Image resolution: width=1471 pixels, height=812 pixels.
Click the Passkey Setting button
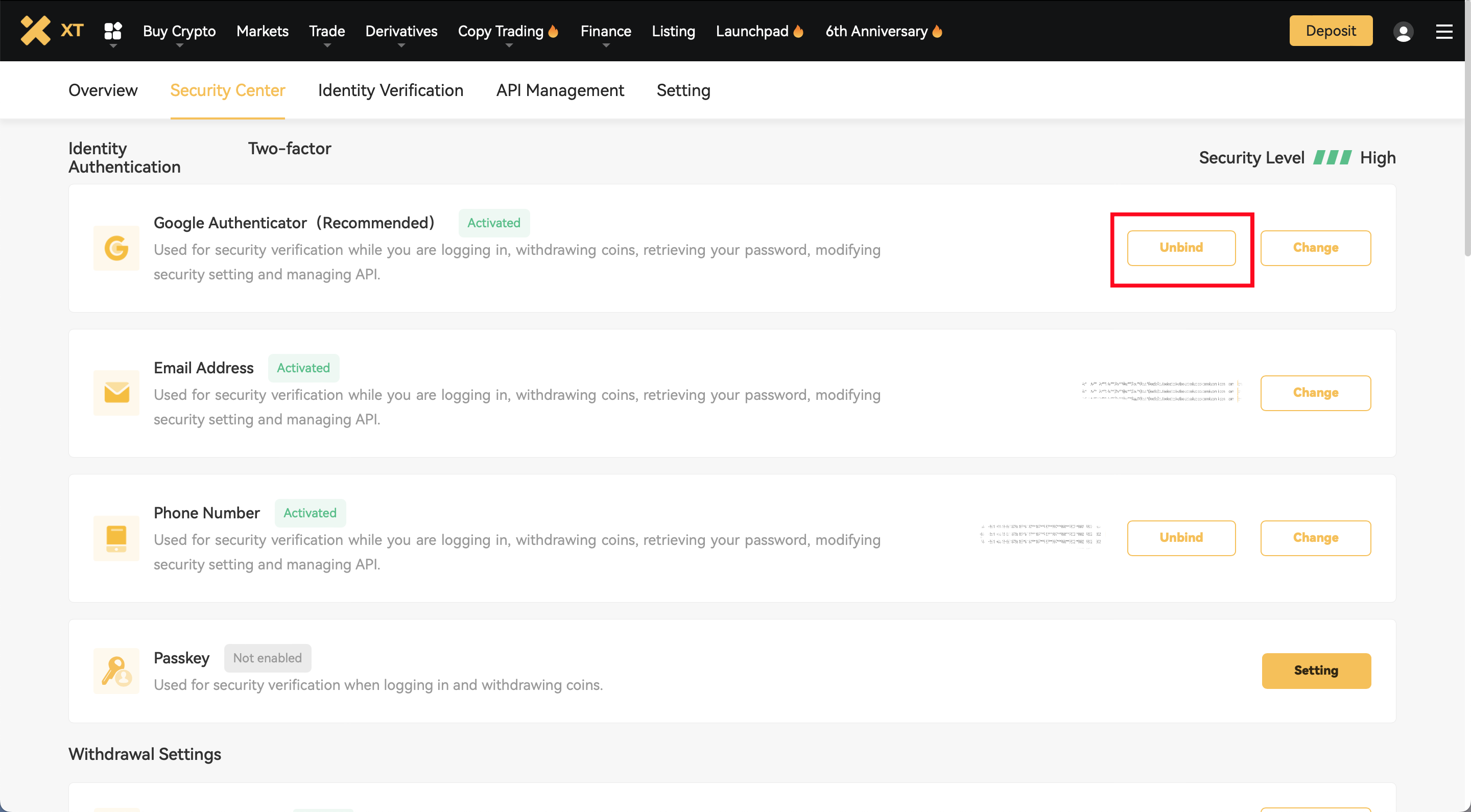pos(1316,671)
